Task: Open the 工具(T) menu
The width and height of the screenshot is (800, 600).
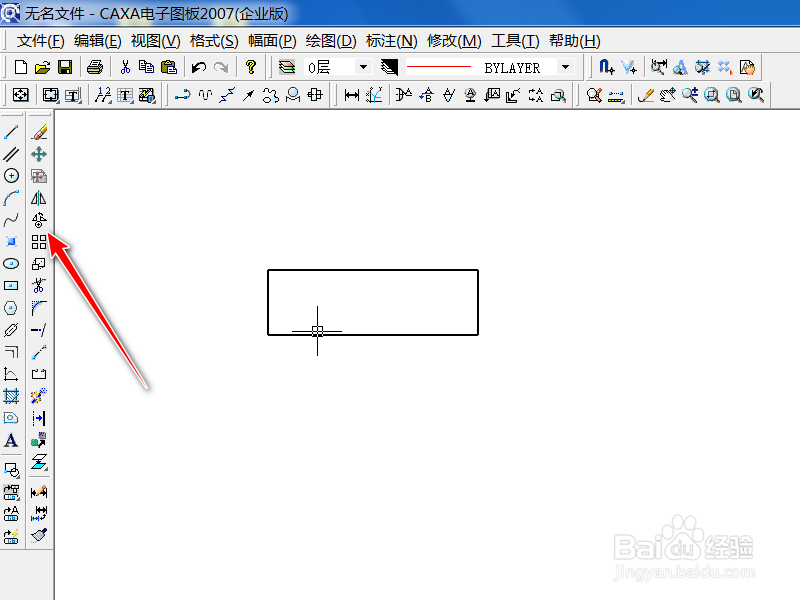Action: pyautogui.click(x=515, y=41)
